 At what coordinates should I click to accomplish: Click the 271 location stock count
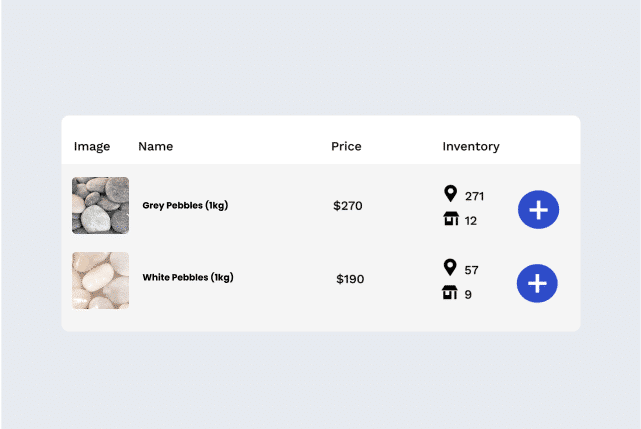pyautogui.click(x=474, y=196)
